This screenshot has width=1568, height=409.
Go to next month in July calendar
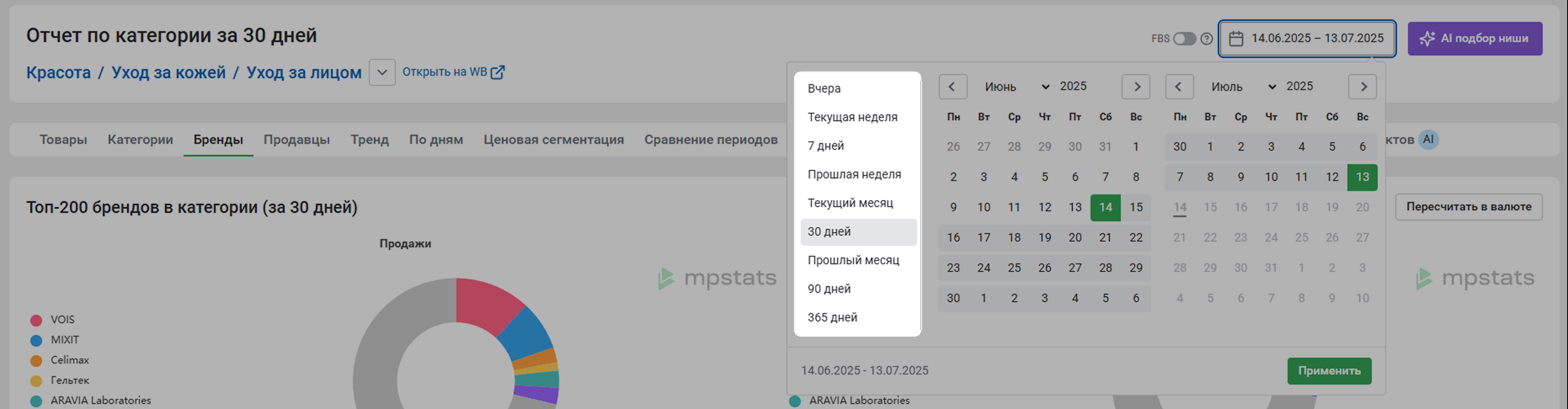[x=1362, y=86]
